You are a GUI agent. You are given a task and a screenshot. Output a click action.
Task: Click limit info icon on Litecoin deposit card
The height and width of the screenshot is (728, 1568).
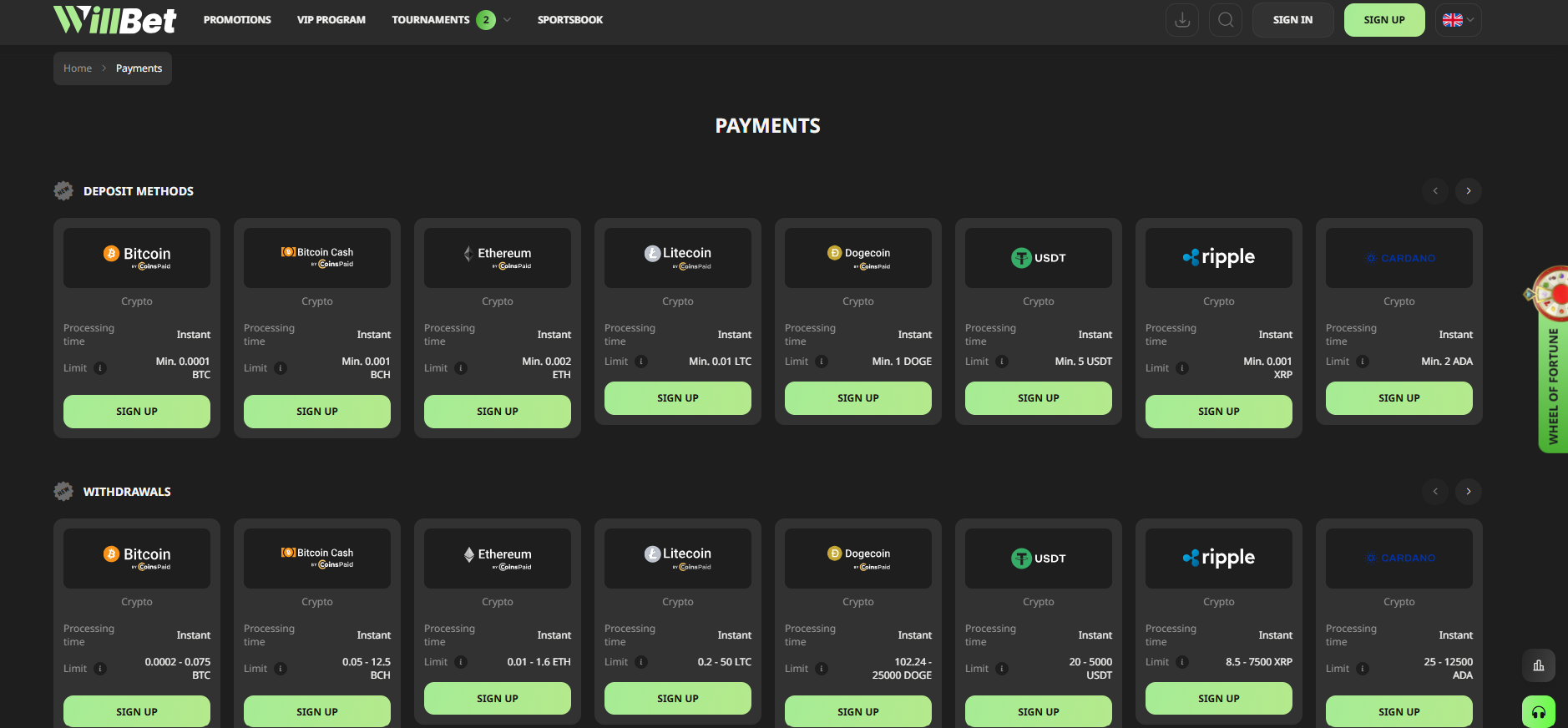(641, 361)
